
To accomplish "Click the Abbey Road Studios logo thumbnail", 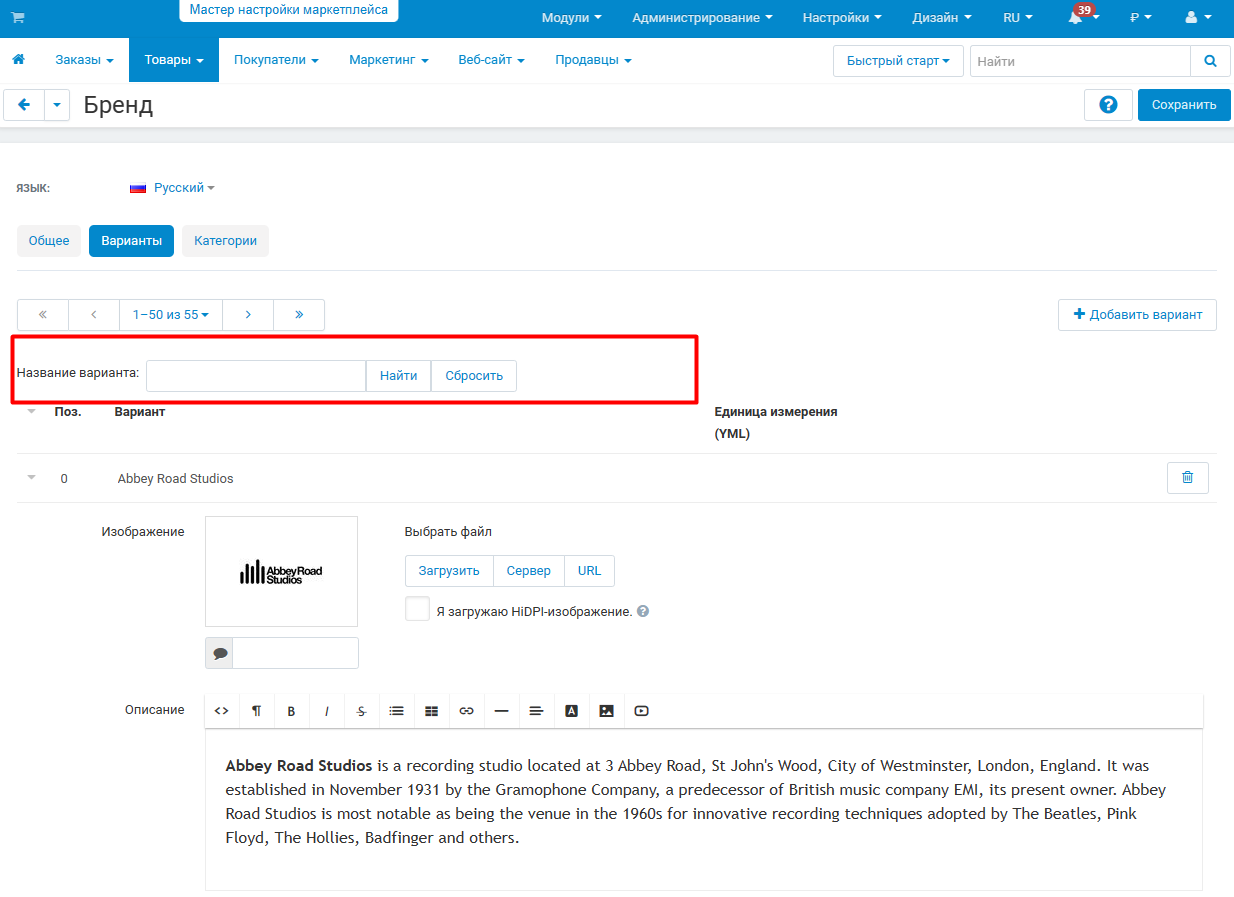I will click(282, 572).
